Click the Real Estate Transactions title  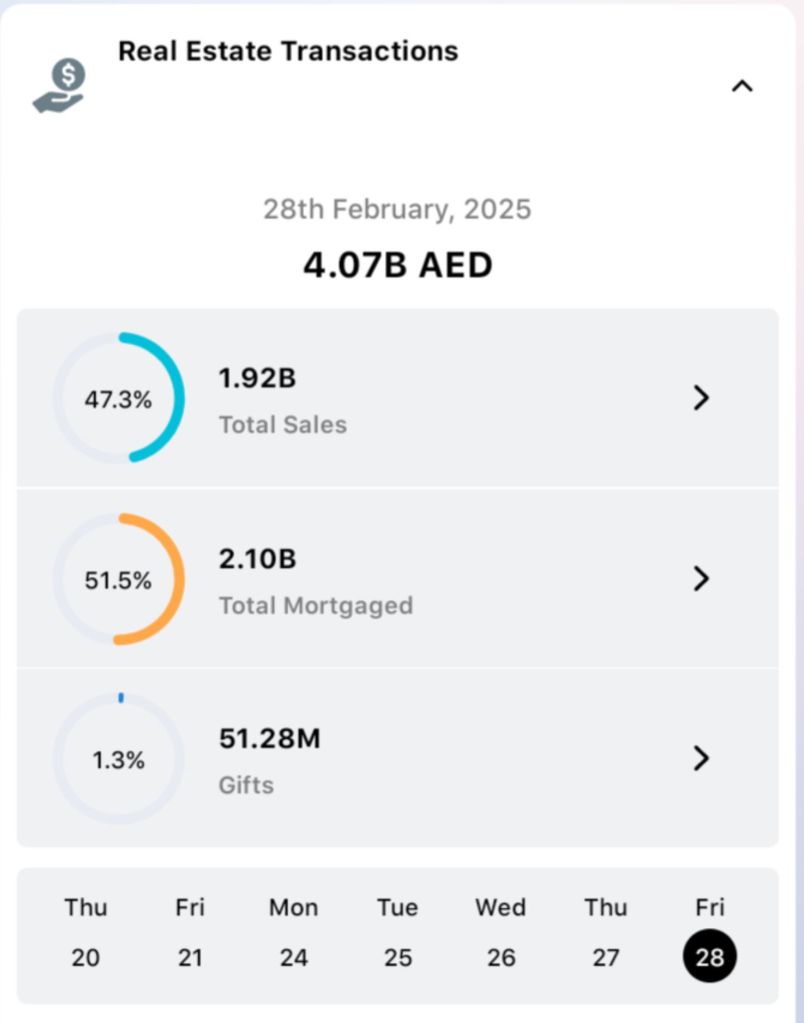(288, 51)
